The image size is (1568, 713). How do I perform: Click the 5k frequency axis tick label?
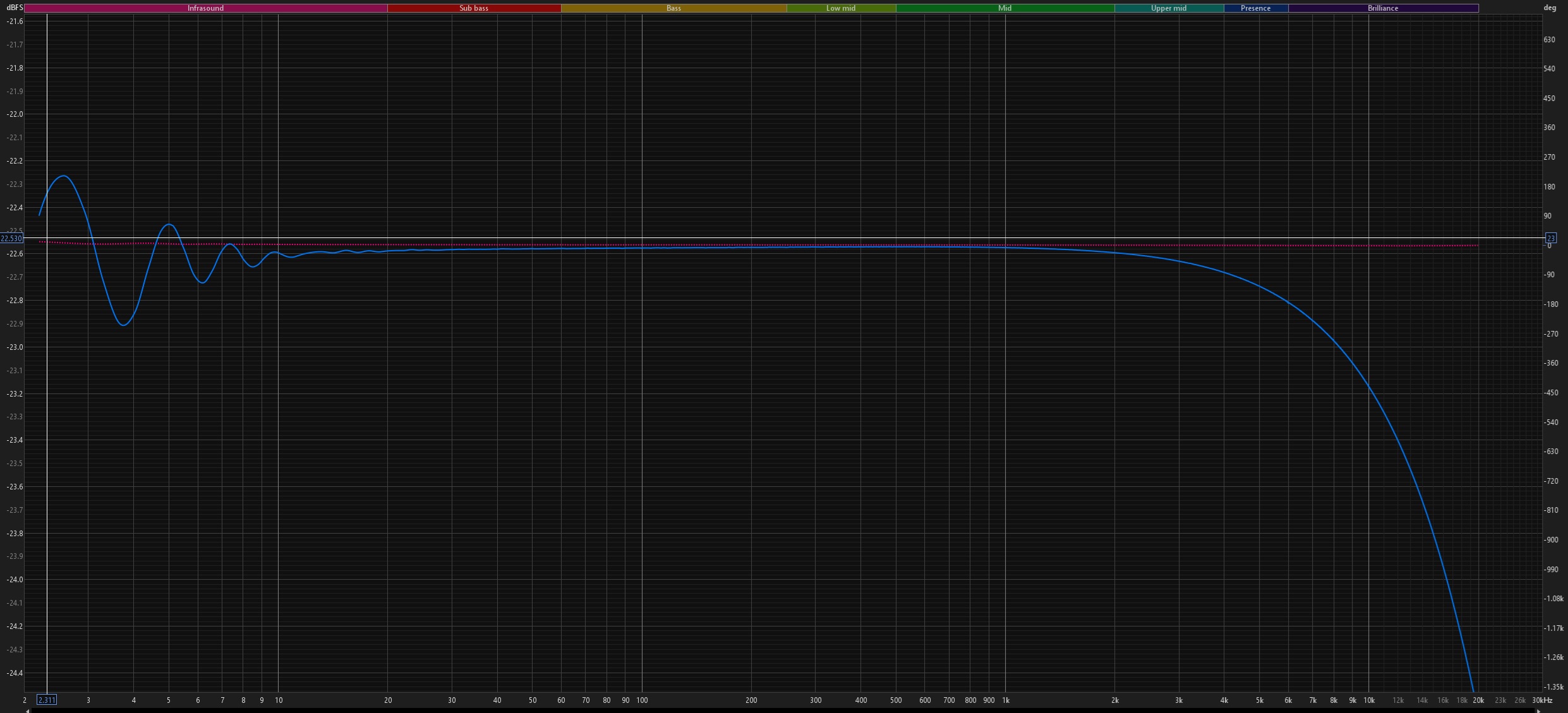(1259, 700)
